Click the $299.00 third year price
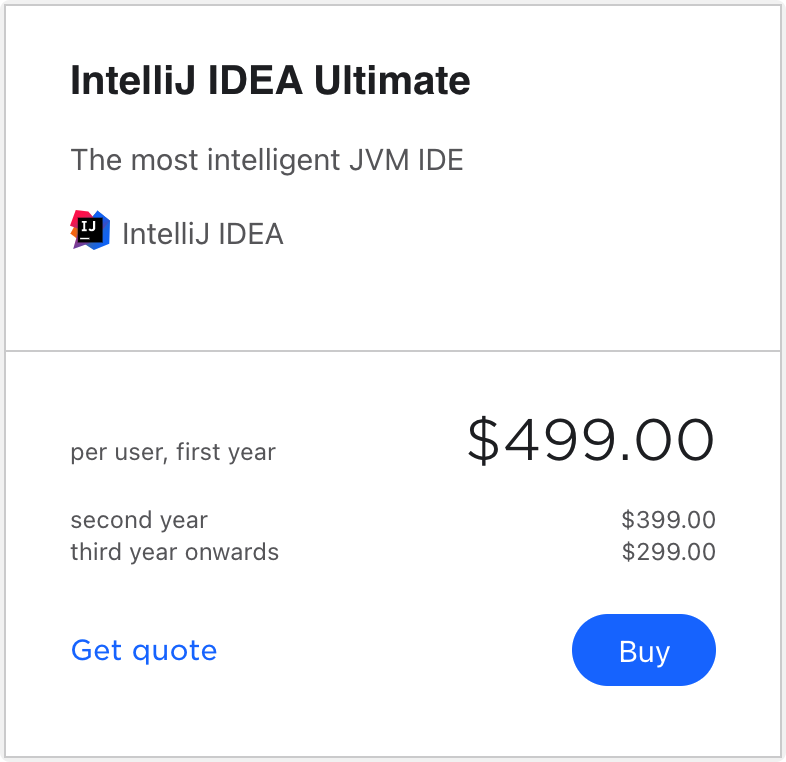 [668, 551]
